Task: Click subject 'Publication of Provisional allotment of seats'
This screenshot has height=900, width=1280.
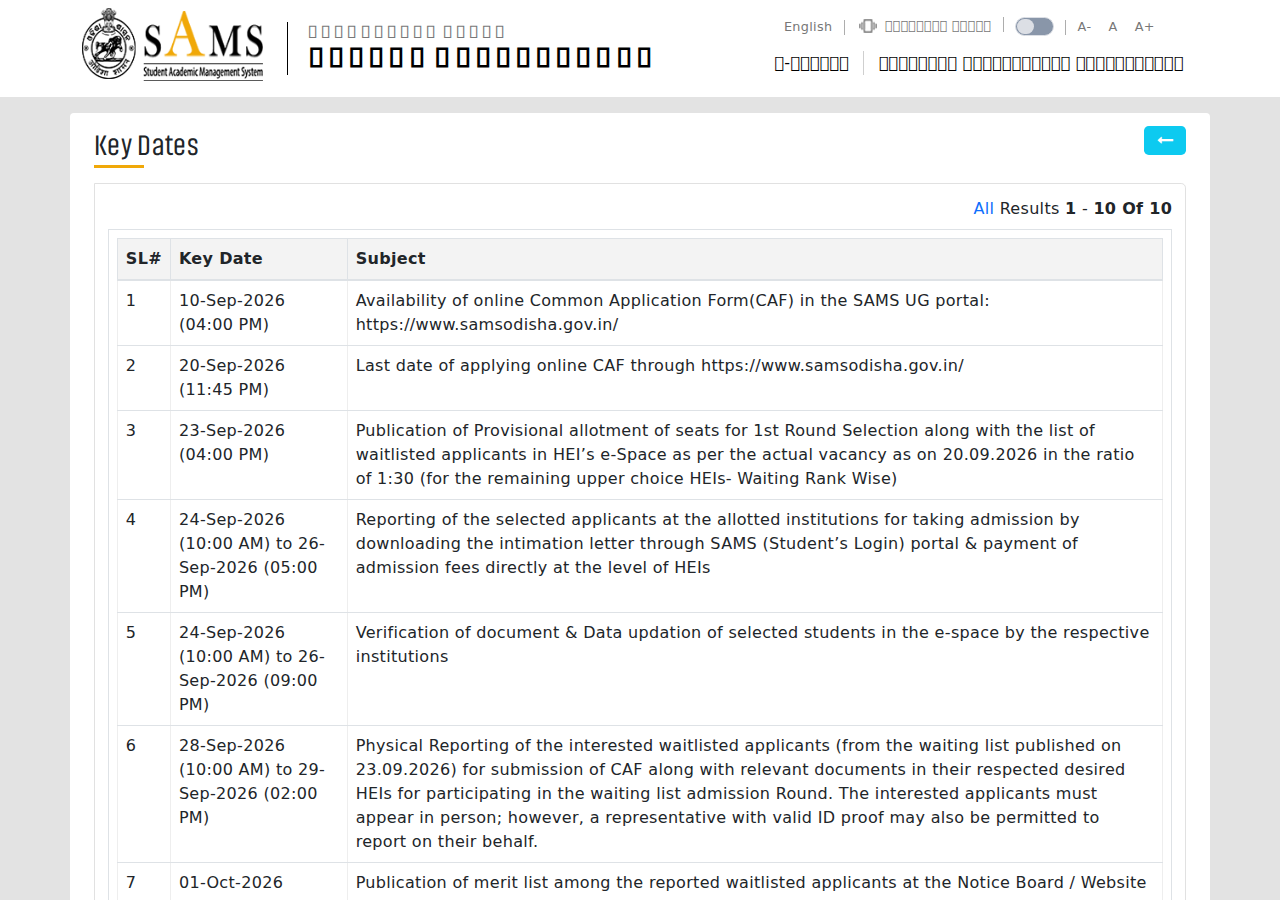Action: [x=755, y=455]
